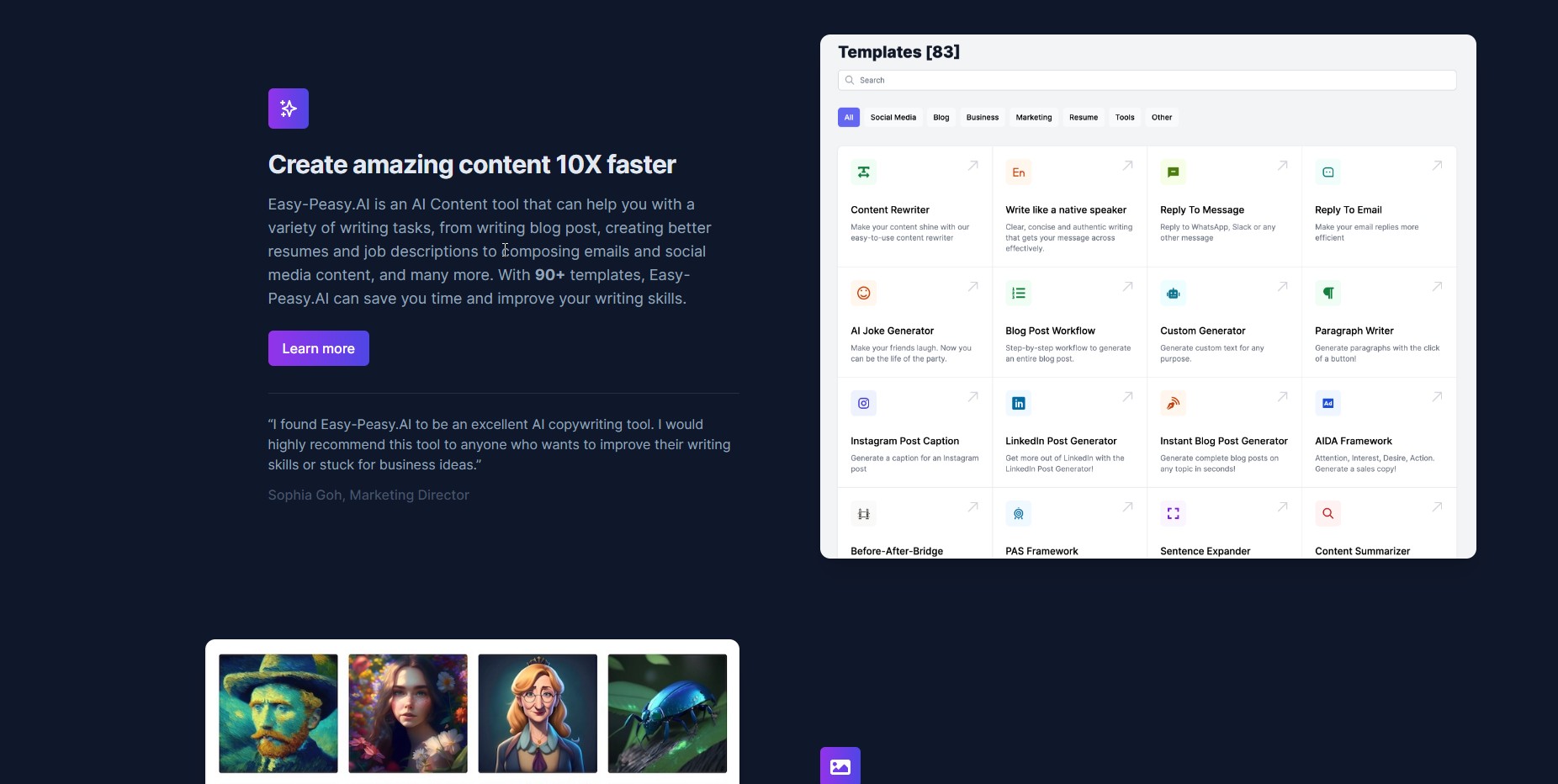Switch to the Social Media filter tab
Viewport: 1558px width, 784px height.
pyautogui.click(x=893, y=118)
